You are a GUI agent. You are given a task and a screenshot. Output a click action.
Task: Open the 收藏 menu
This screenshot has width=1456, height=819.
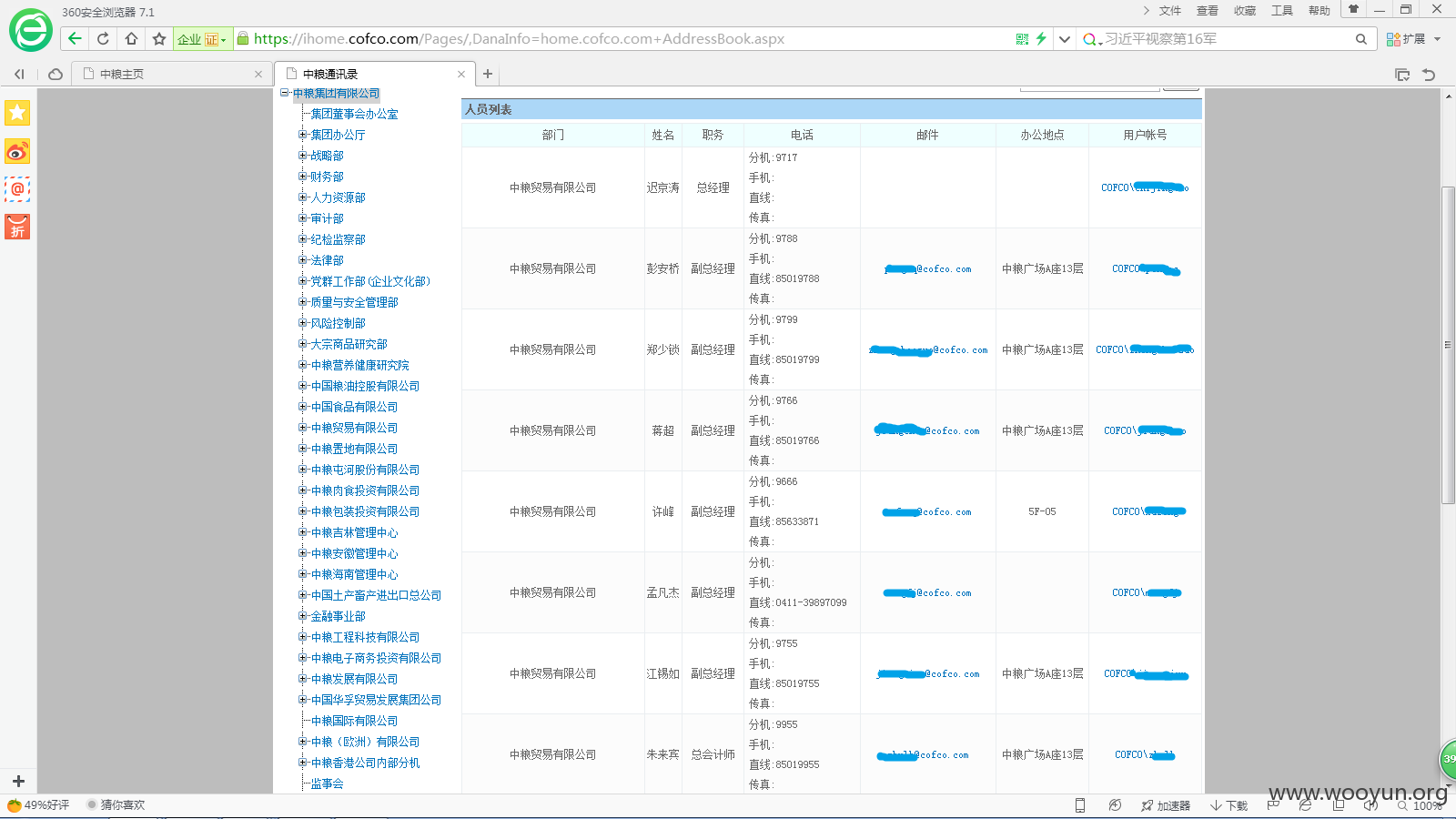tap(1244, 11)
